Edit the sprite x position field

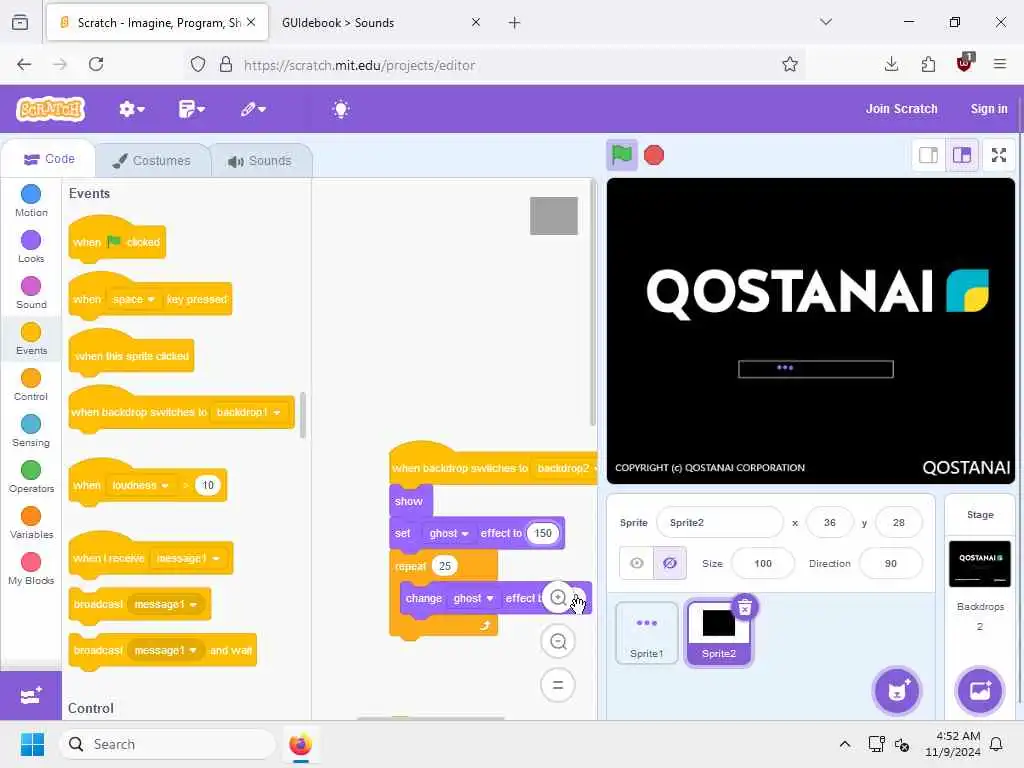pyautogui.click(x=829, y=522)
